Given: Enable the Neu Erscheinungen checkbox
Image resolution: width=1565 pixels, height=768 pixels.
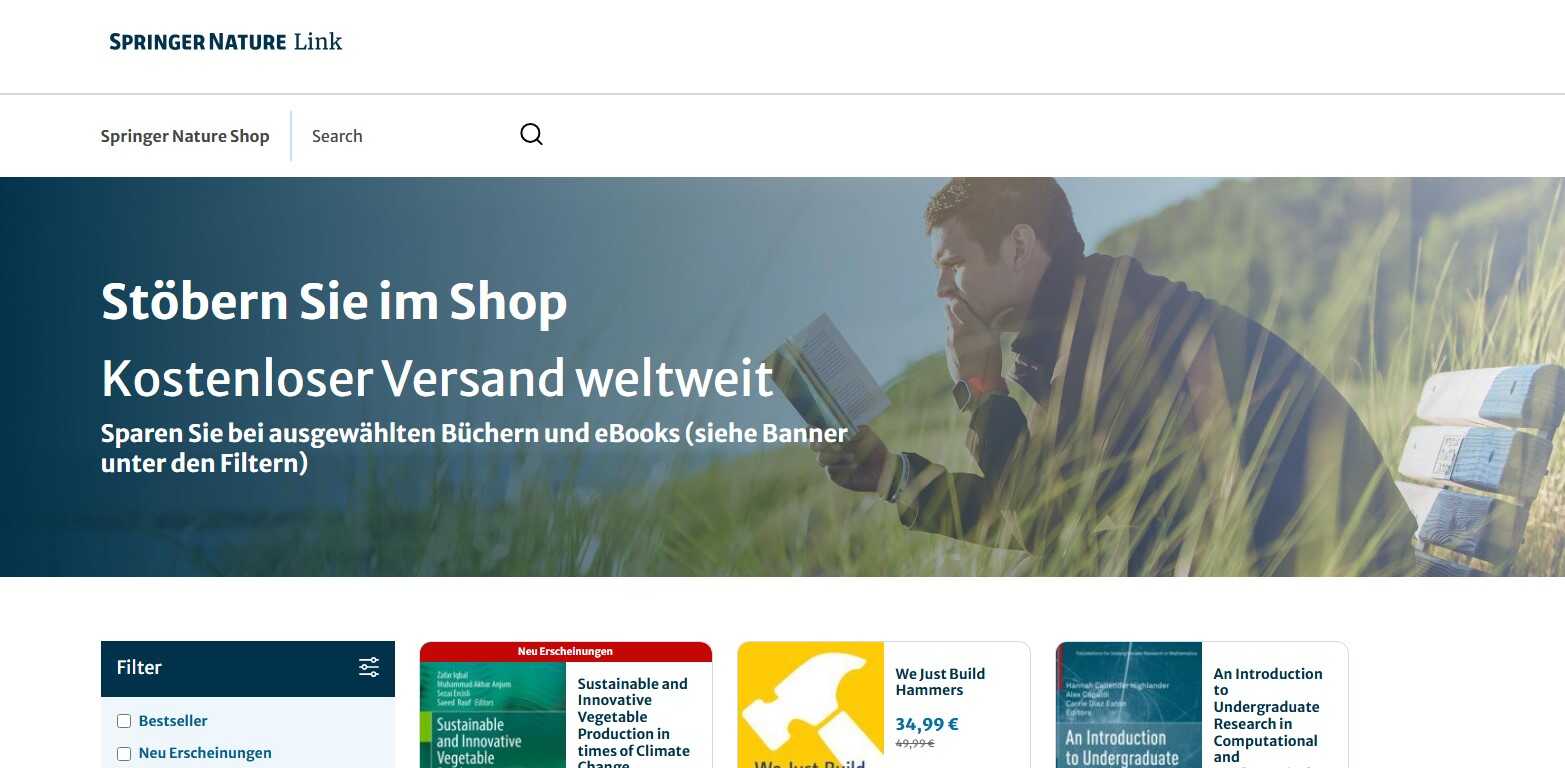Looking at the screenshot, I should pos(124,754).
